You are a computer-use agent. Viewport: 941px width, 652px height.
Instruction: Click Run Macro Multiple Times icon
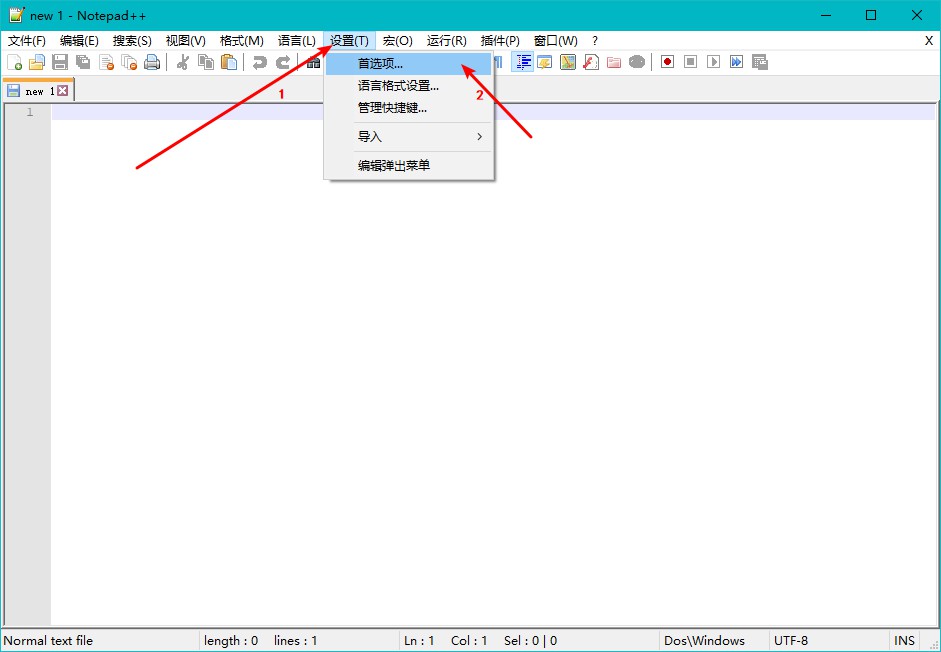(x=736, y=62)
